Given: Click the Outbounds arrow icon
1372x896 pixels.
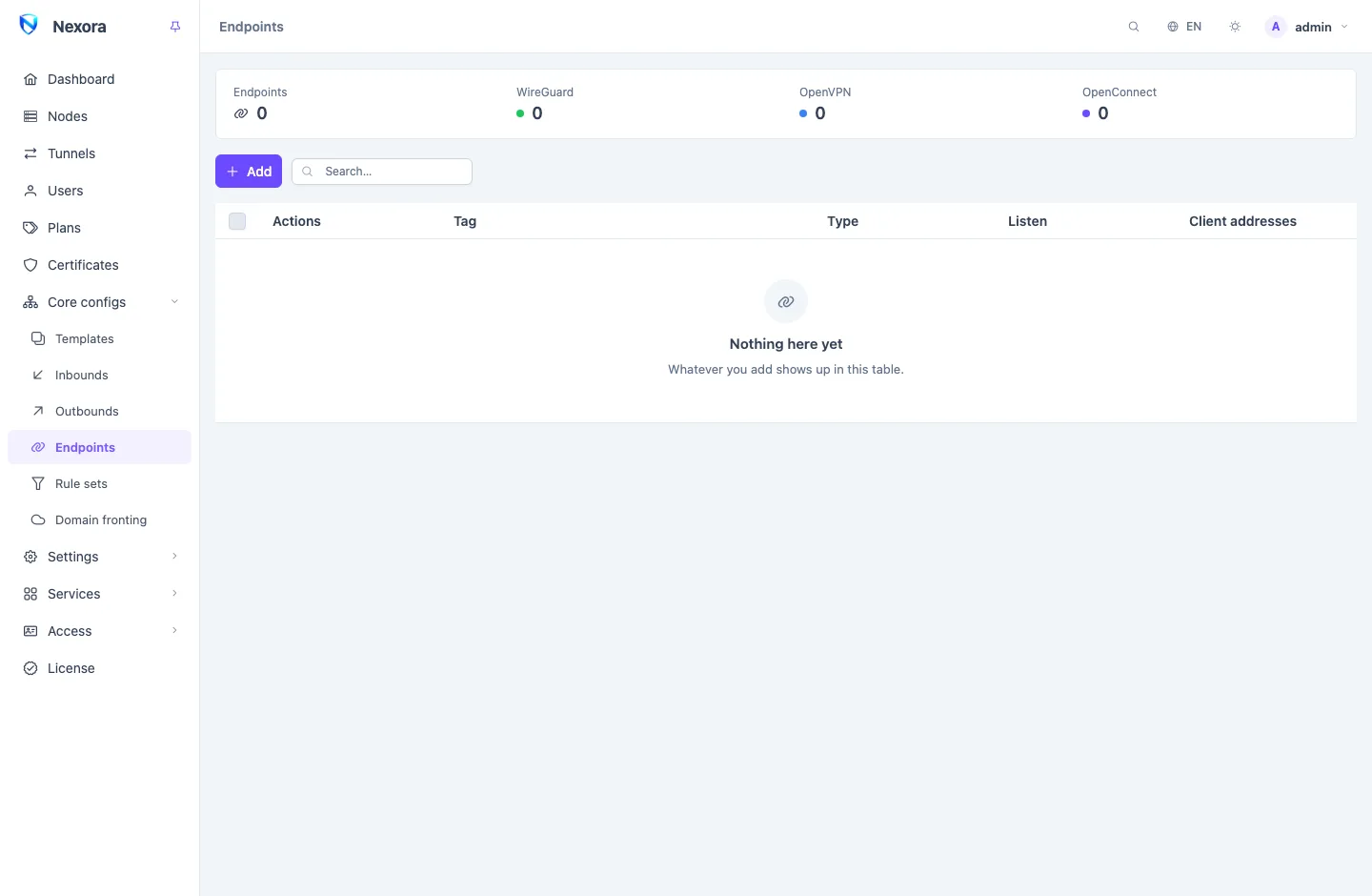Looking at the screenshot, I should point(38,411).
